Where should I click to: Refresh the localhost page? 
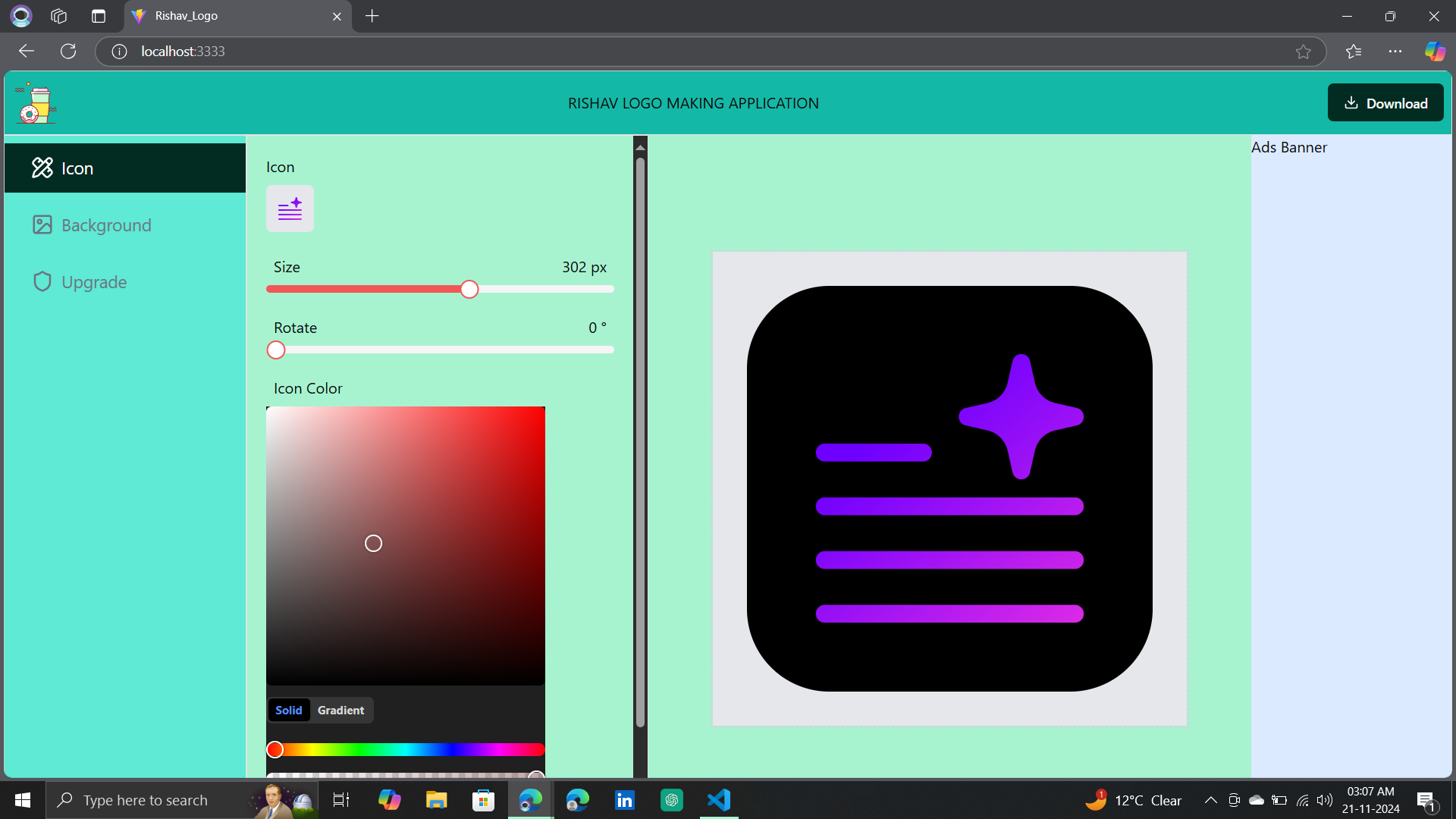click(68, 52)
